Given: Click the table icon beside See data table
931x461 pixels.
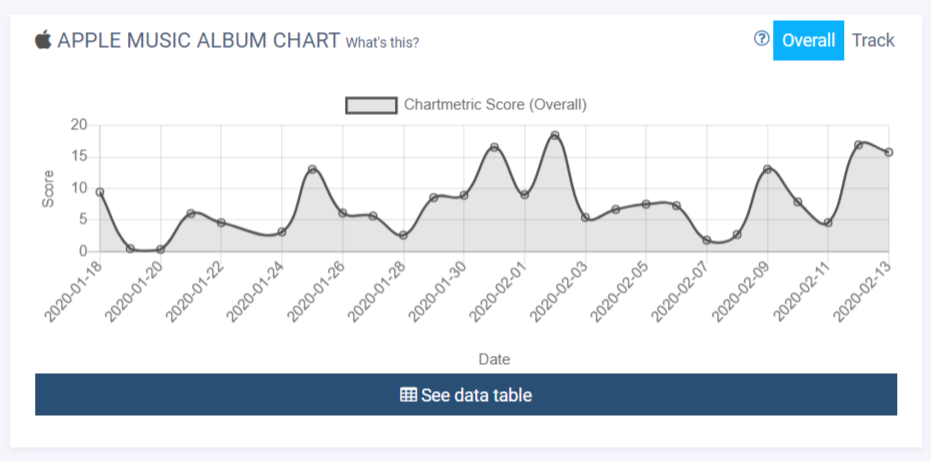Looking at the screenshot, I should click(408, 395).
